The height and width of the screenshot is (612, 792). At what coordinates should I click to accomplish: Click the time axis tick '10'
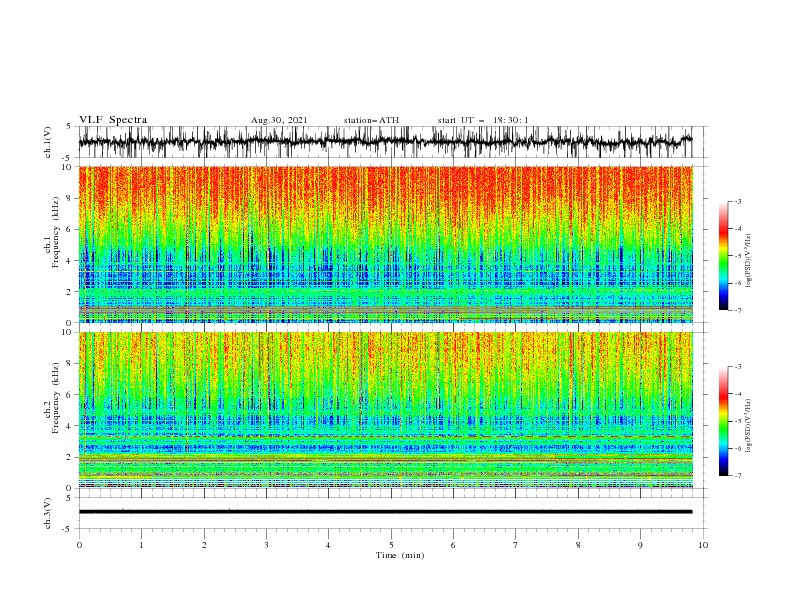[703, 545]
